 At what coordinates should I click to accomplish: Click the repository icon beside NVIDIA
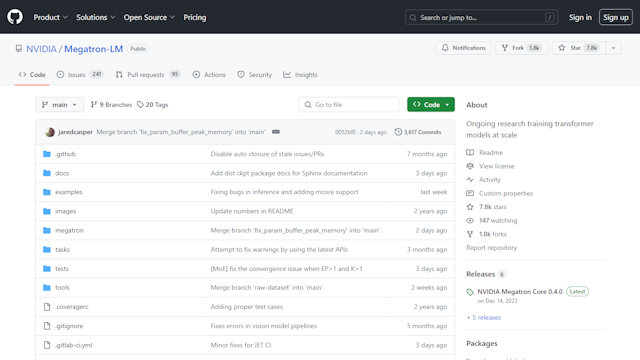19,49
